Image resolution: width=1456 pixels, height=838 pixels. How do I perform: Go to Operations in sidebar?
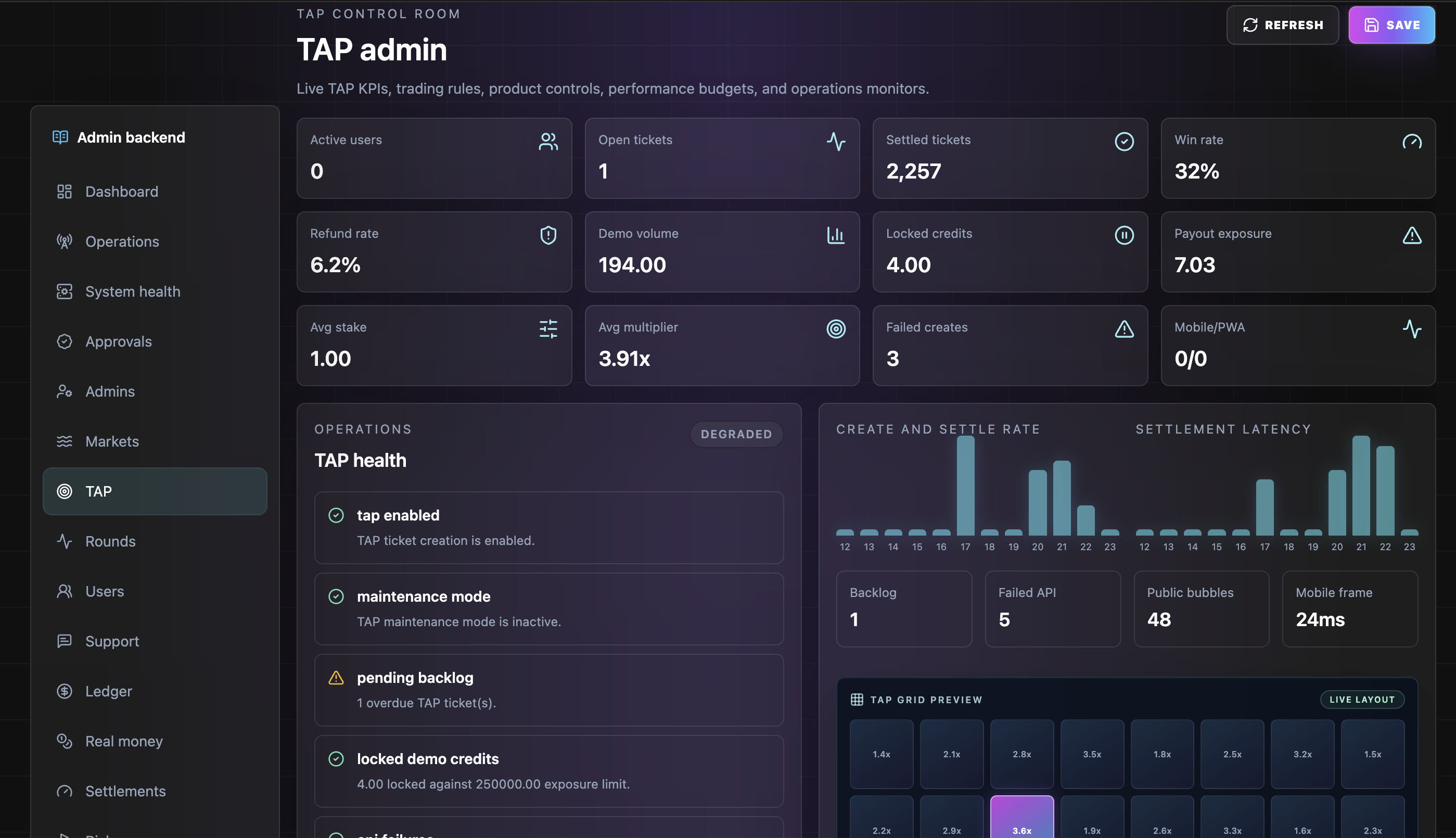point(155,242)
